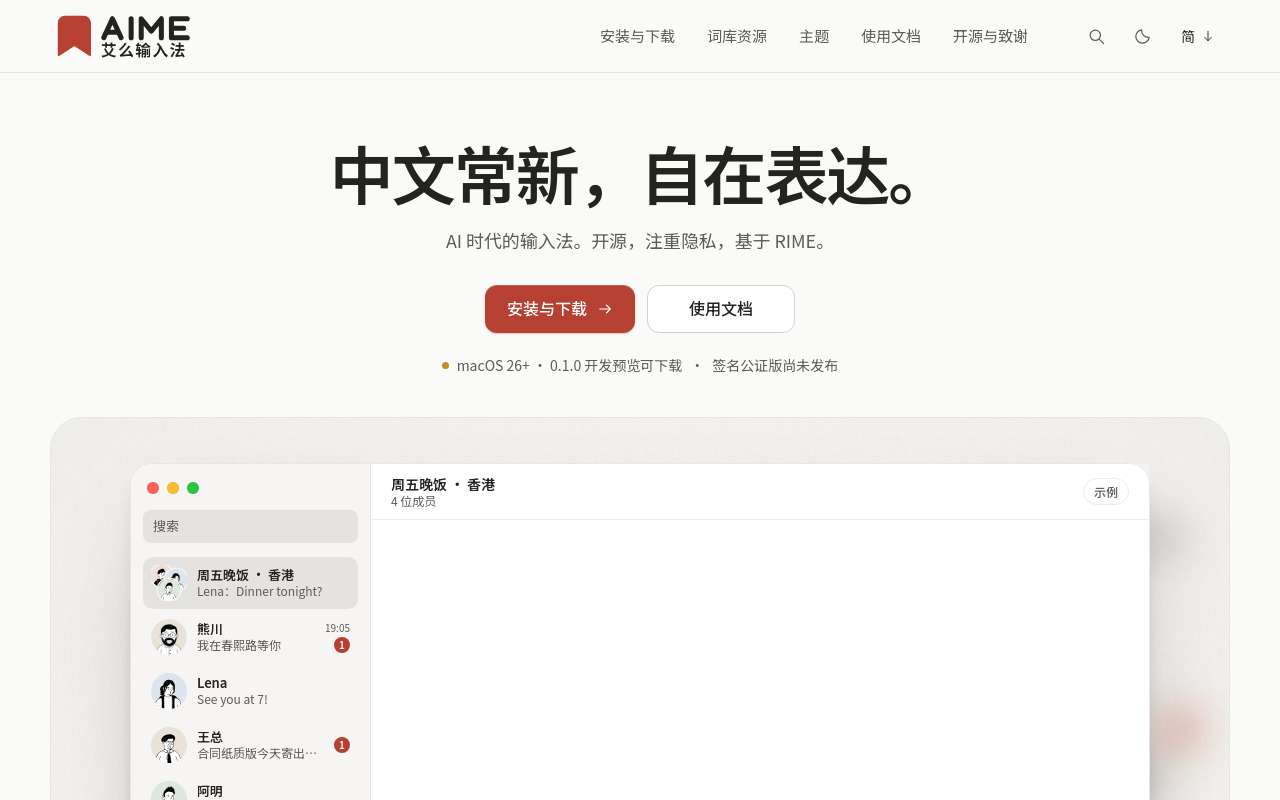Click the 19:05 timestamp on 熊川
Image resolution: width=1280 pixels, height=800 pixels.
coord(337,628)
